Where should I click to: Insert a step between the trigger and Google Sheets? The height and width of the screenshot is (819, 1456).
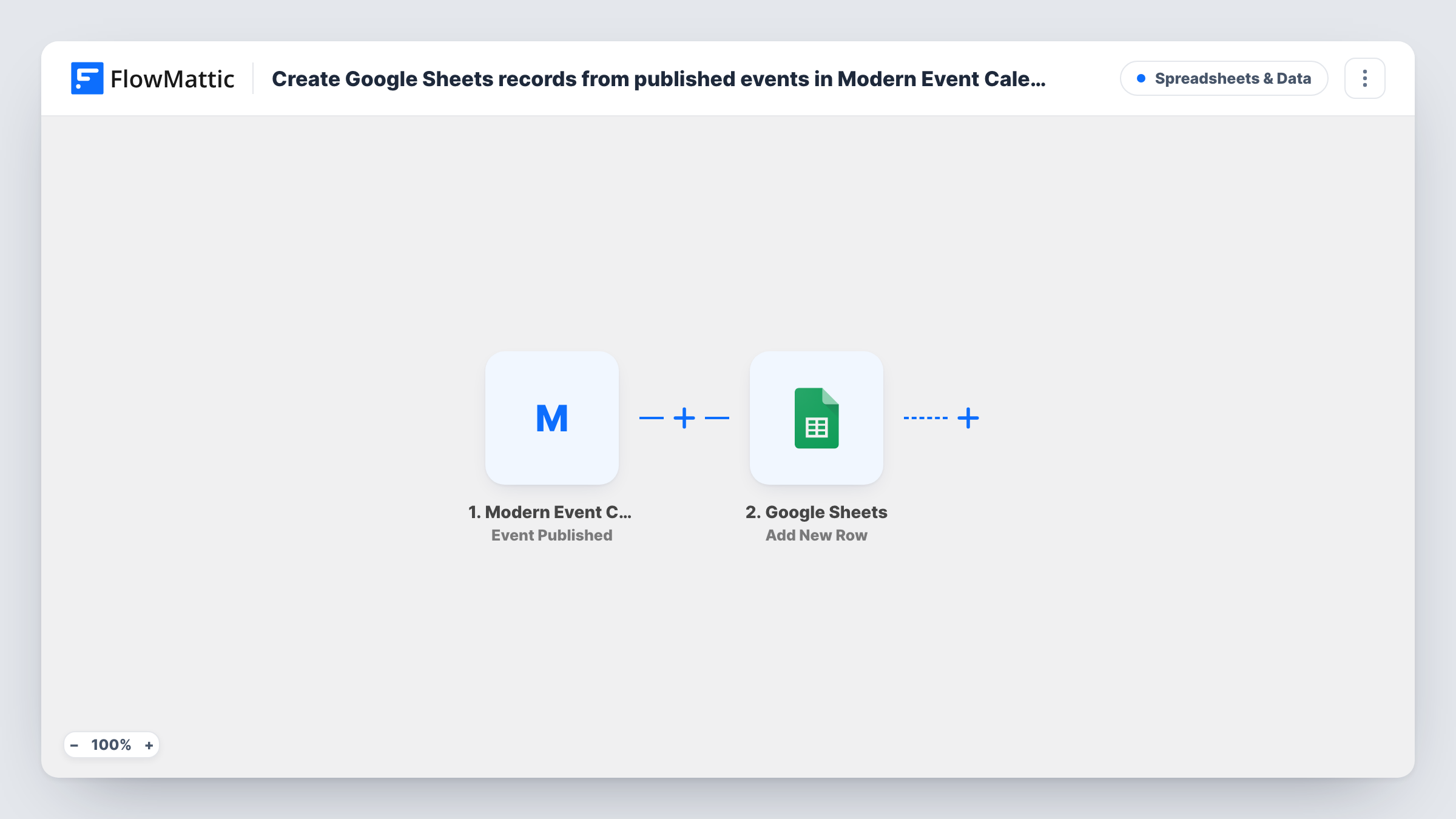click(x=684, y=418)
